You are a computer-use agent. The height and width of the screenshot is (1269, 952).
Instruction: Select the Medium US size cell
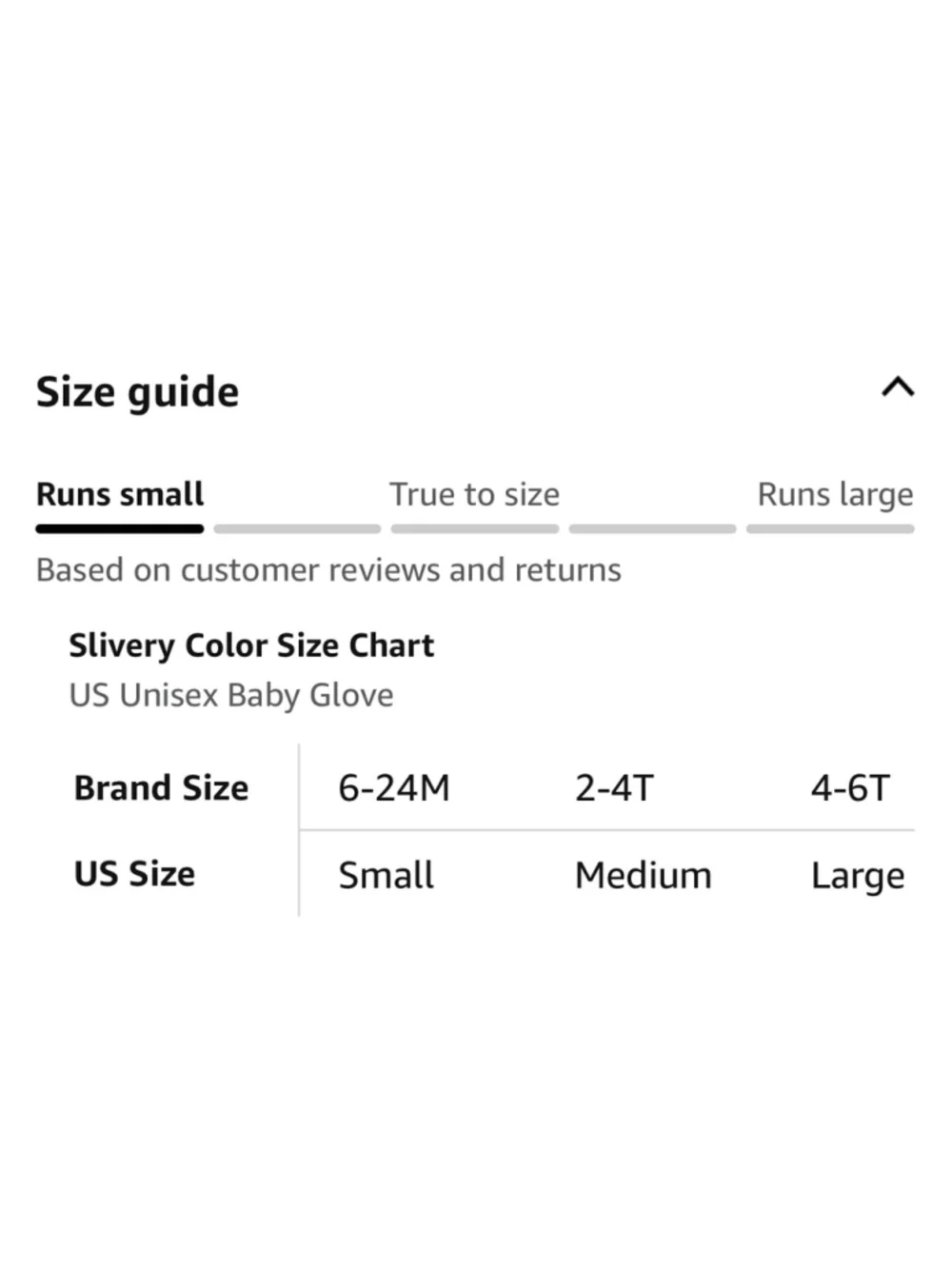tap(643, 875)
